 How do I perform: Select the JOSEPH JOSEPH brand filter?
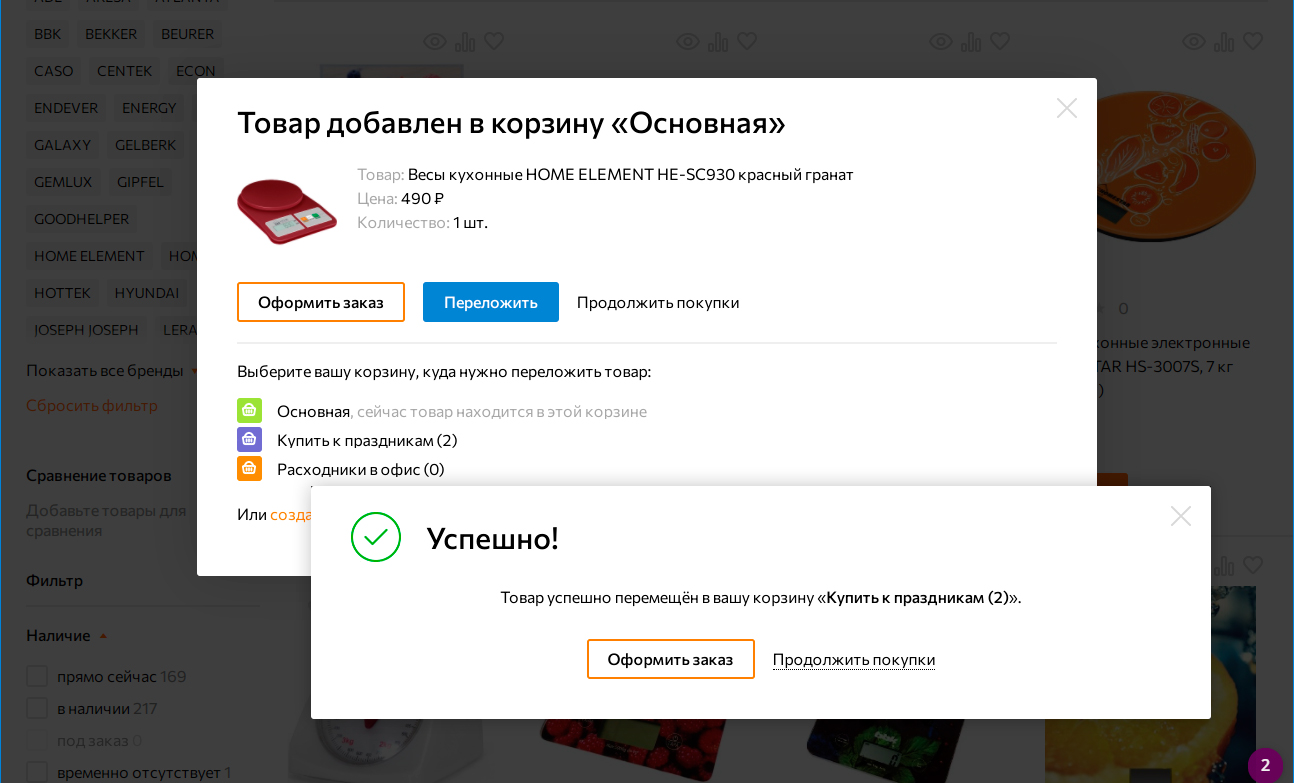coord(87,330)
